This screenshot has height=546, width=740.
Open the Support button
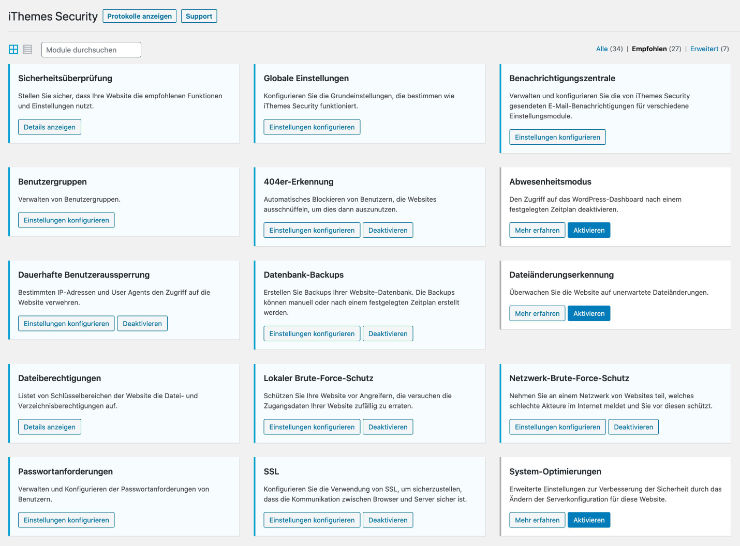click(199, 16)
